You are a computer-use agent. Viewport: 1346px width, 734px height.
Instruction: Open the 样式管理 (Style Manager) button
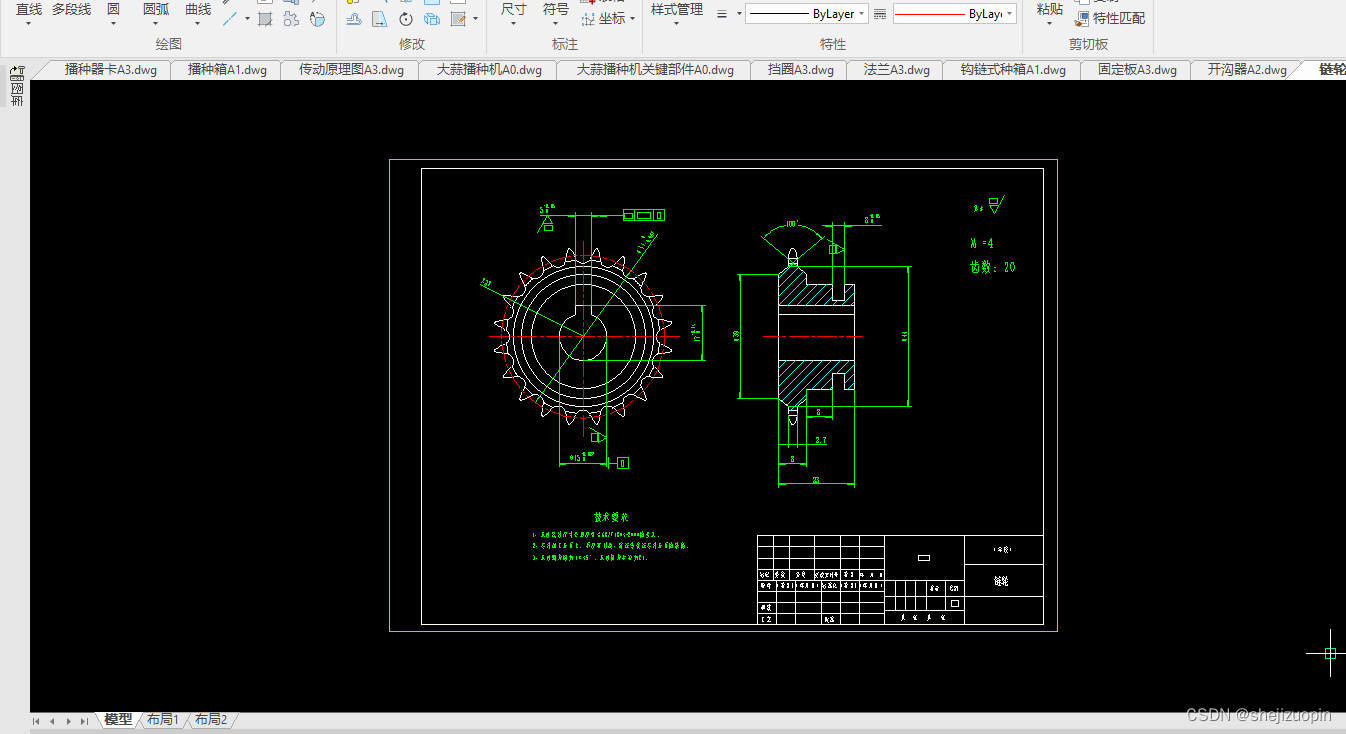click(677, 9)
